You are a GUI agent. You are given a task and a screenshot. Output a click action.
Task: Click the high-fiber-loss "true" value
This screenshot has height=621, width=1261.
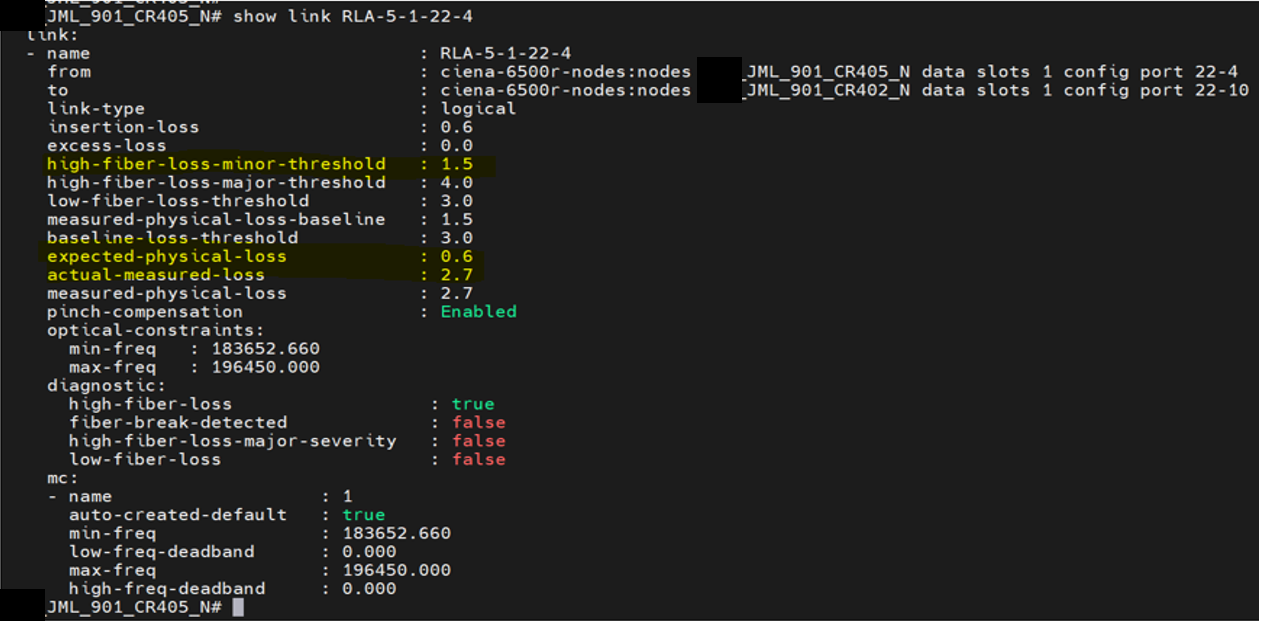click(x=473, y=404)
